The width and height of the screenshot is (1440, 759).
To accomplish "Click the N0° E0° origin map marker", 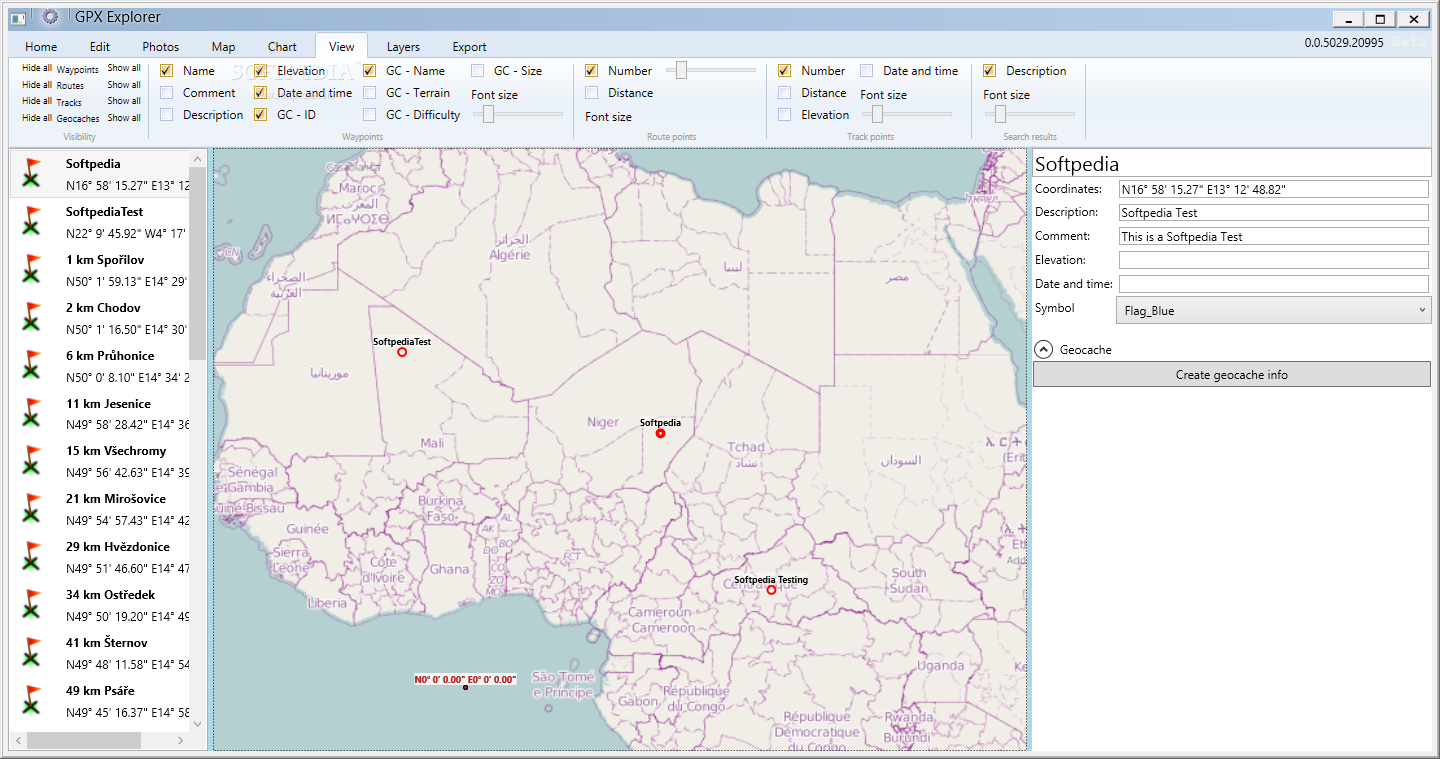I will (465, 687).
